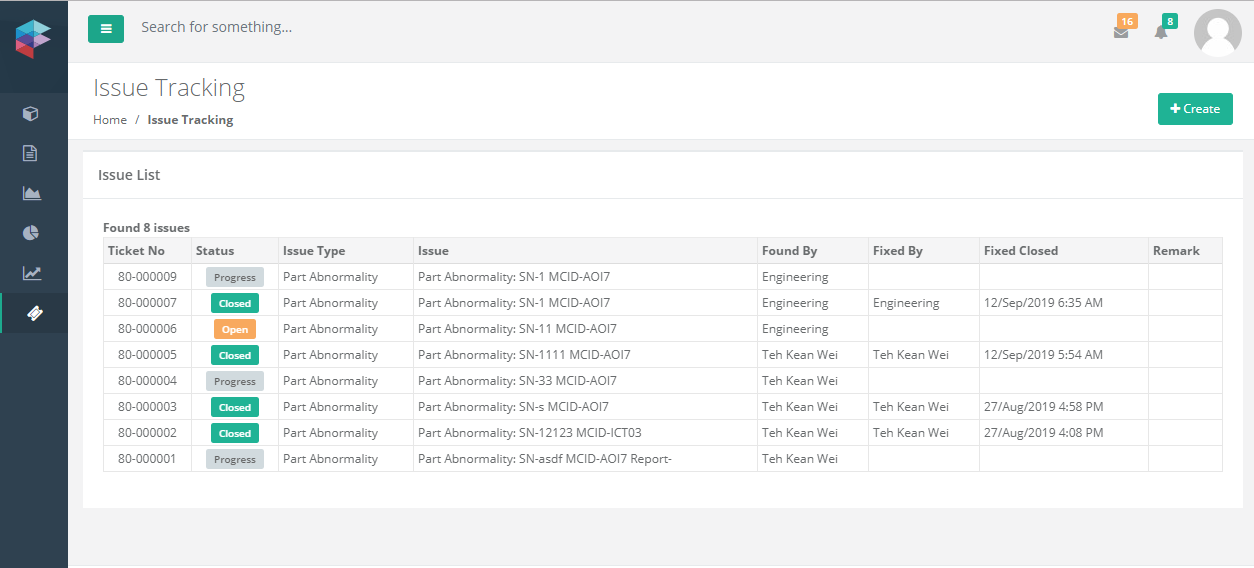The width and height of the screenshot is (1254, 568).
Task: Open the notification bell with 8 badge
Action: tap(1161, 31)
